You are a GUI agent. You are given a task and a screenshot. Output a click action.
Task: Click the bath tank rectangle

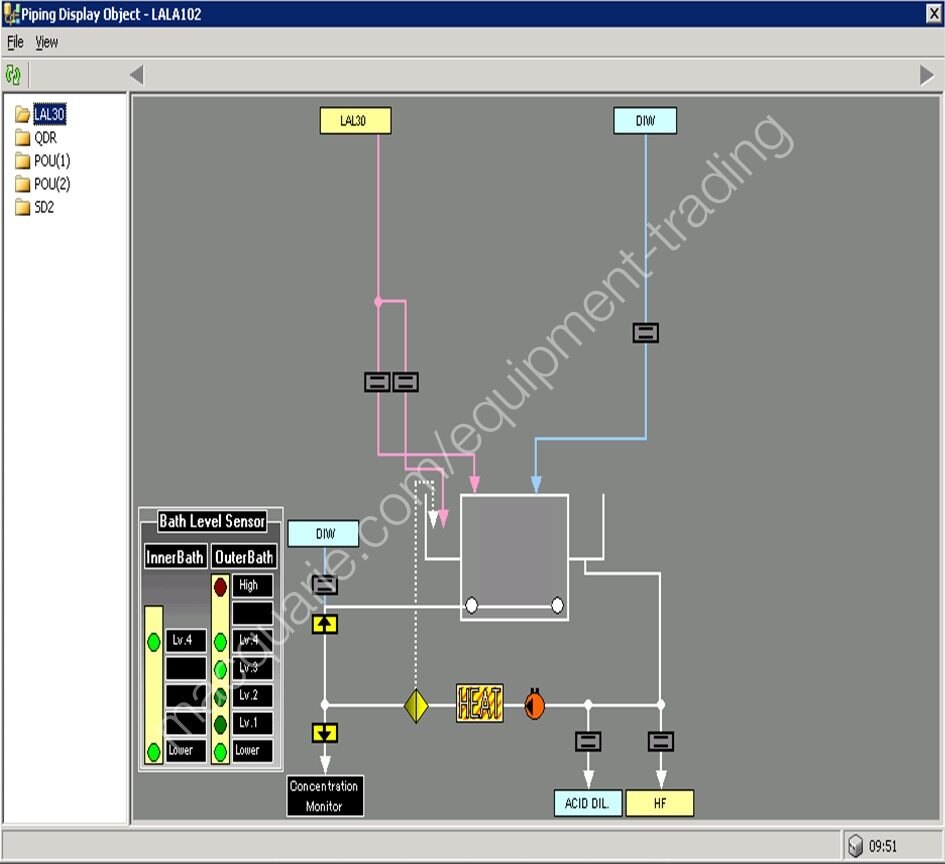[x=514, y=557]
